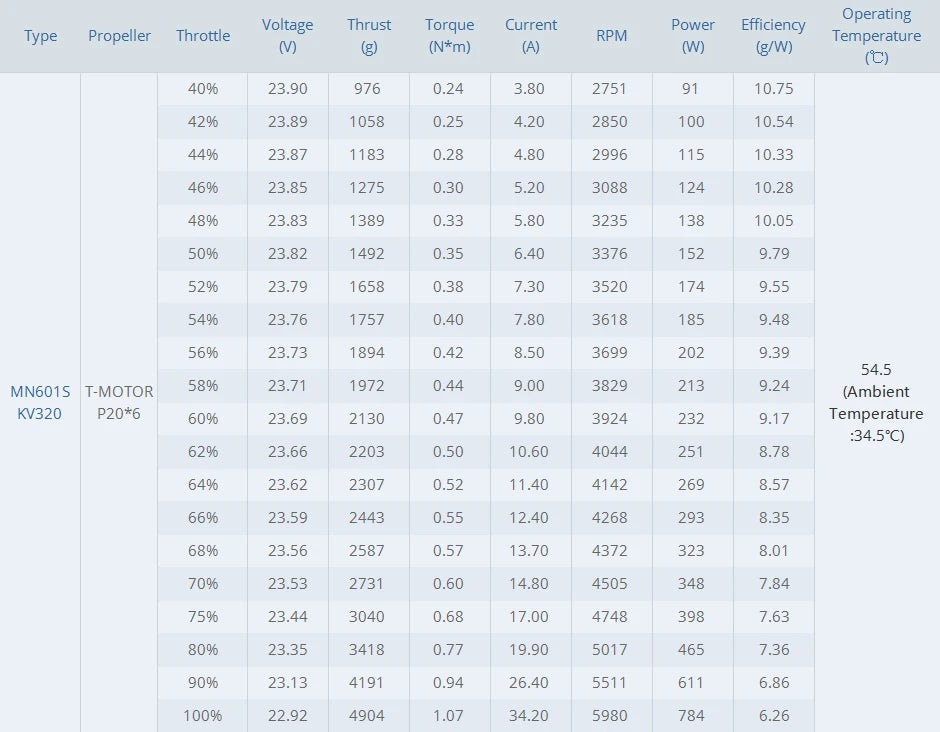Viewport: 940px width, 732px height.
Task: Select the 5980 RPM value
Action: coord(609,716)
